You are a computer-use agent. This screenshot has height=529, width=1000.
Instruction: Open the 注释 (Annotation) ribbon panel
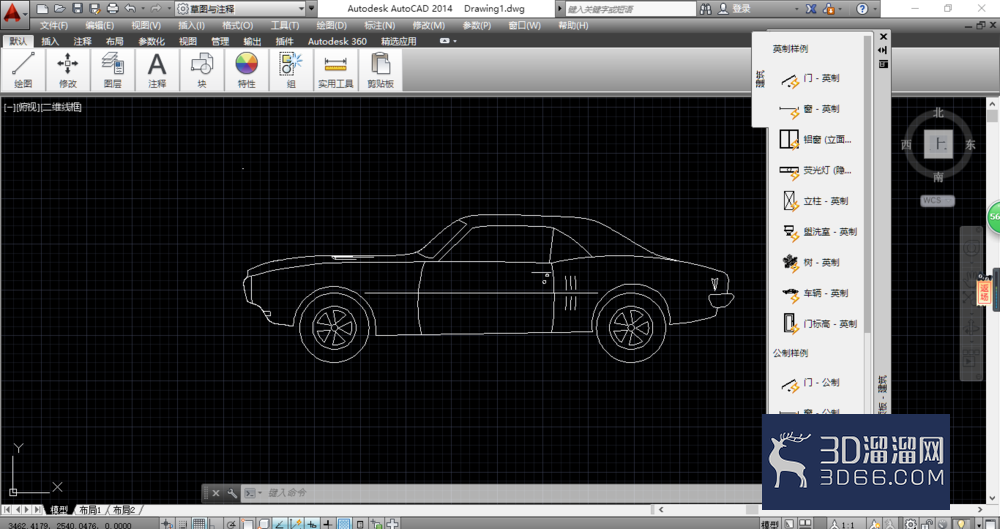(x=157, y=70)
